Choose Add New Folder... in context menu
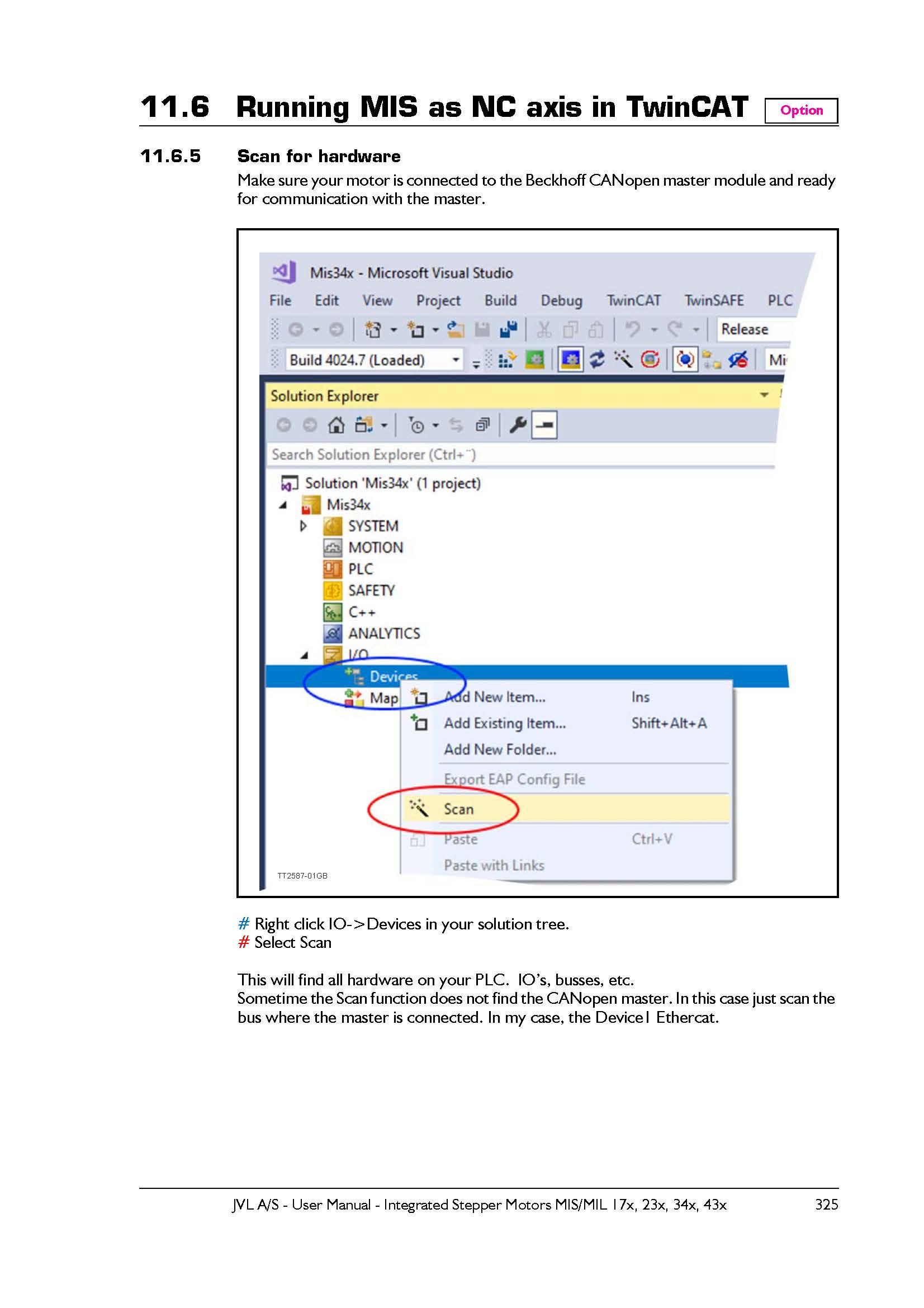This screenshot has height=1308, width=924. coord(566,749)
